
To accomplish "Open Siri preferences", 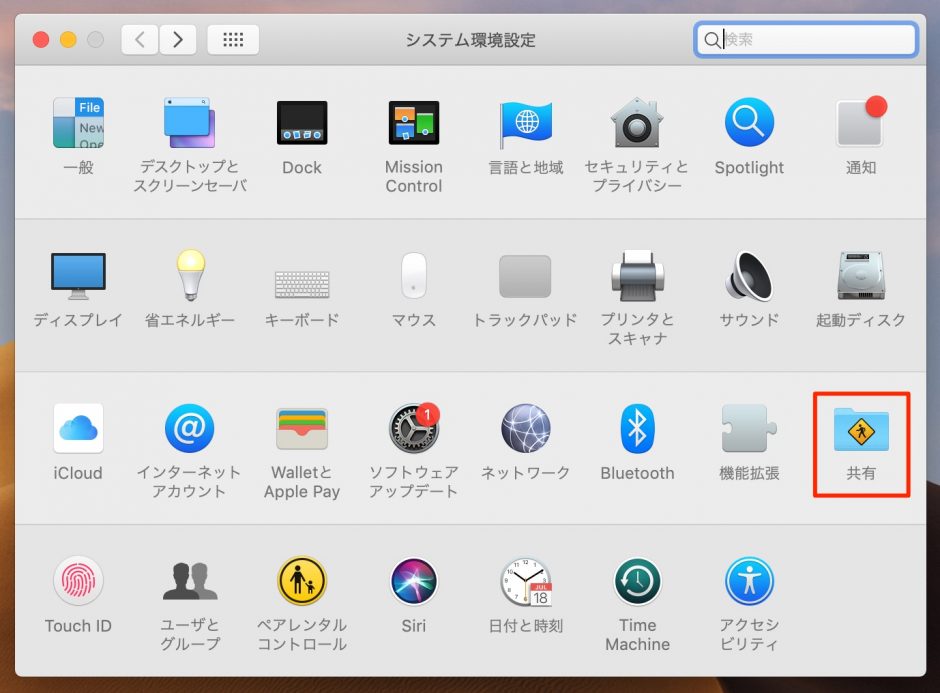I will (413, 583).
